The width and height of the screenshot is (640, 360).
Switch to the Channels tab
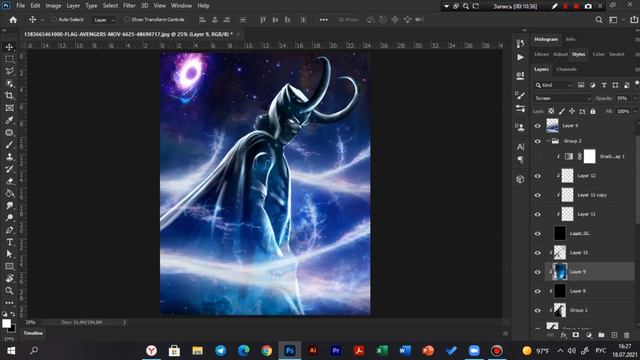tap(567, 69)
